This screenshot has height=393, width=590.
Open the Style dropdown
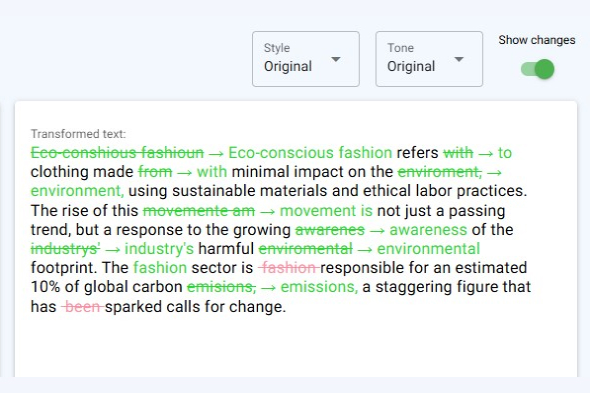(306, 59)
